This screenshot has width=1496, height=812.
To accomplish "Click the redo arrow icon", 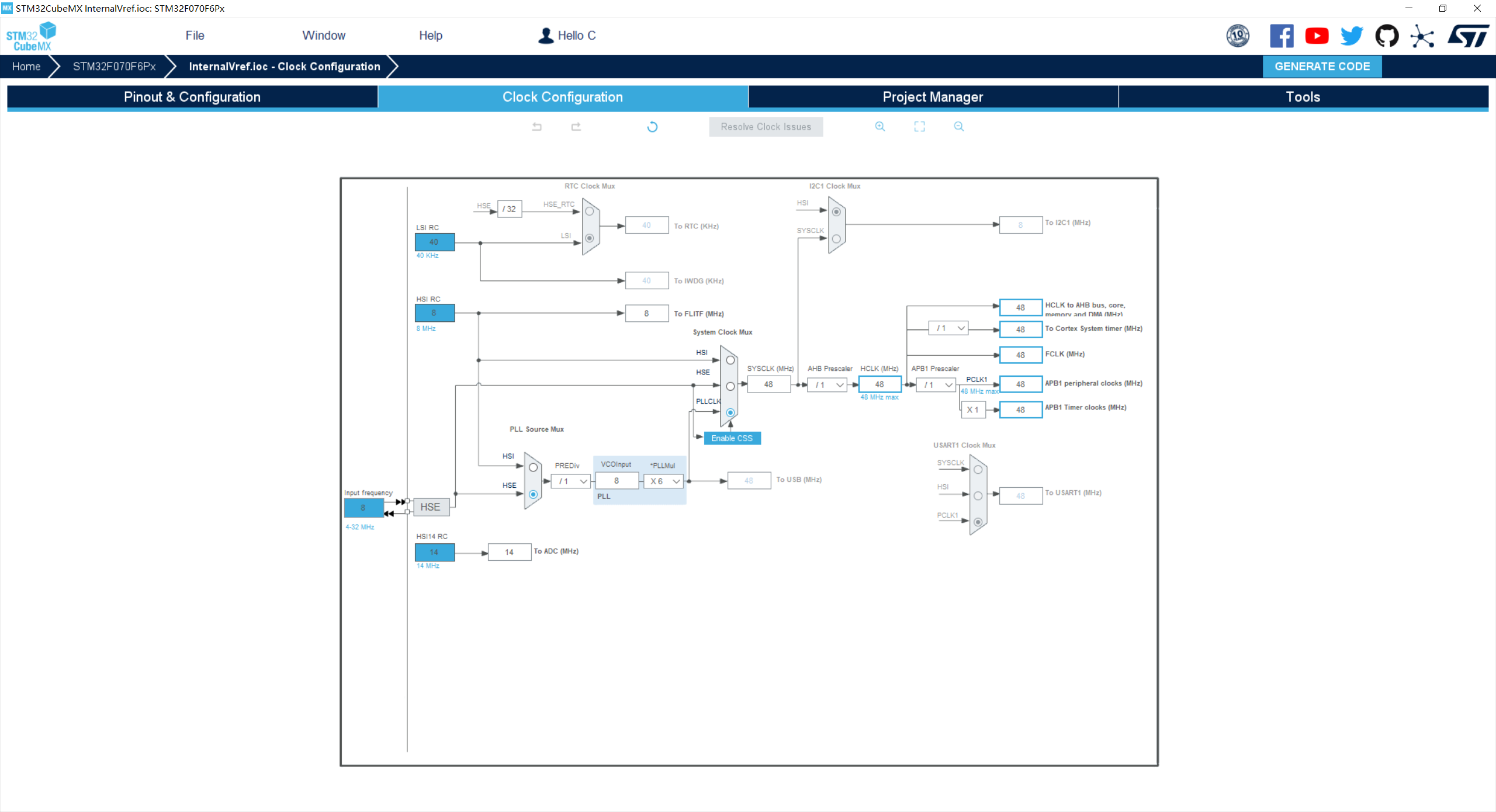I will click(x=576, y=127).
